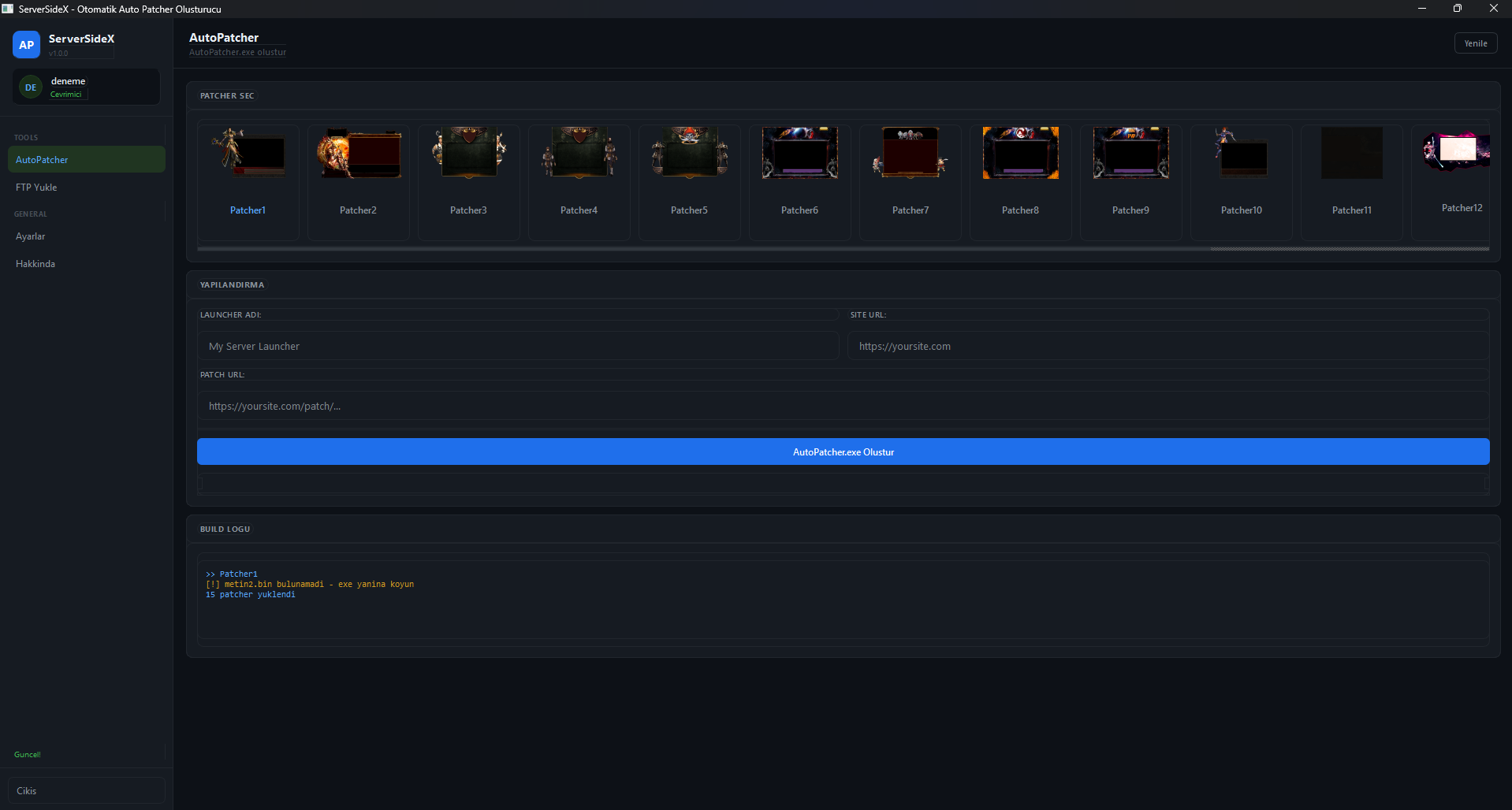The height and width of the screenshot is (810, 1512).
Task: Open Ayarlar settings page
Action: pos(87,236)
